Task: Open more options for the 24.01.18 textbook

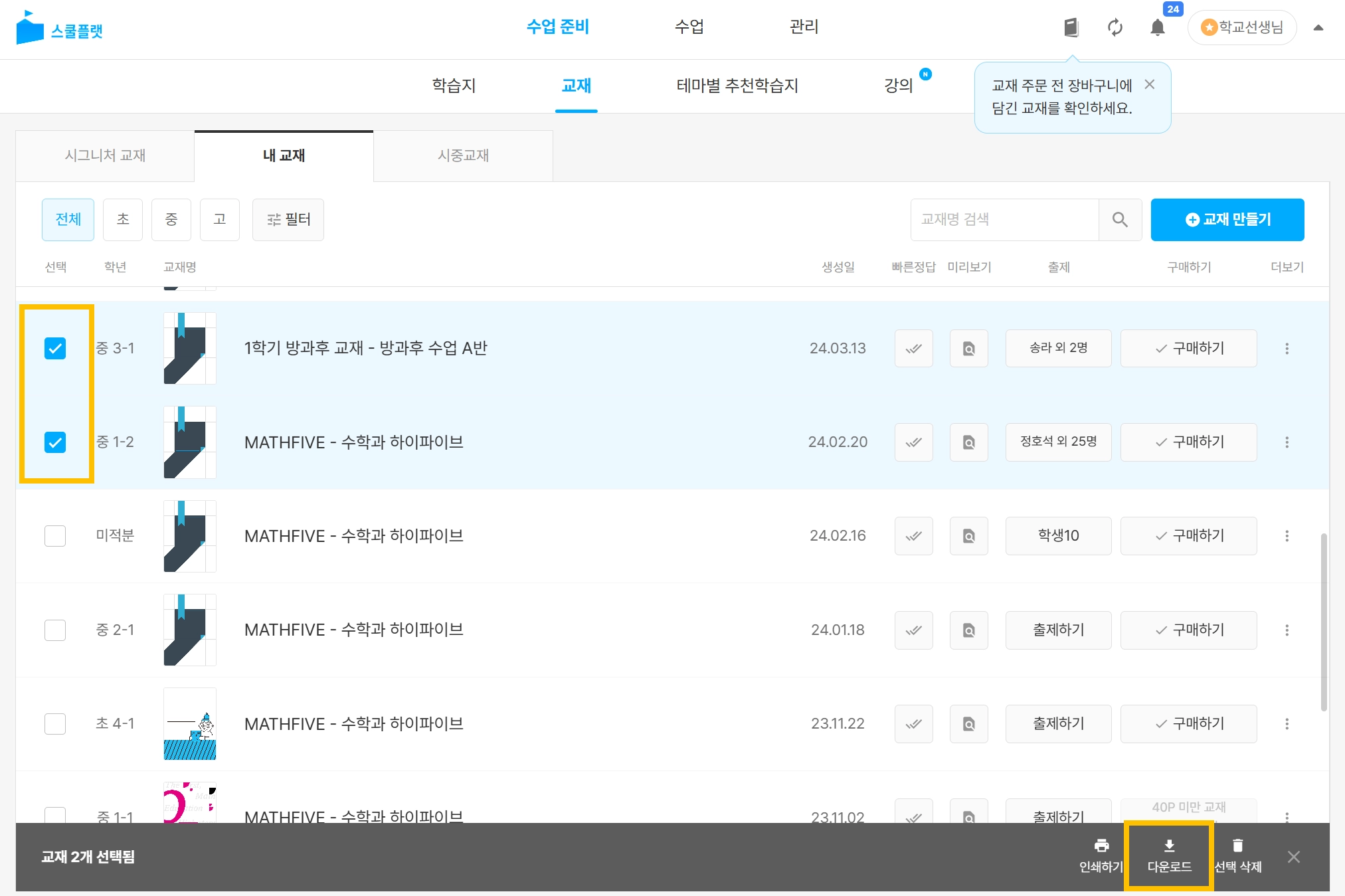Action: click(1287, 630)
